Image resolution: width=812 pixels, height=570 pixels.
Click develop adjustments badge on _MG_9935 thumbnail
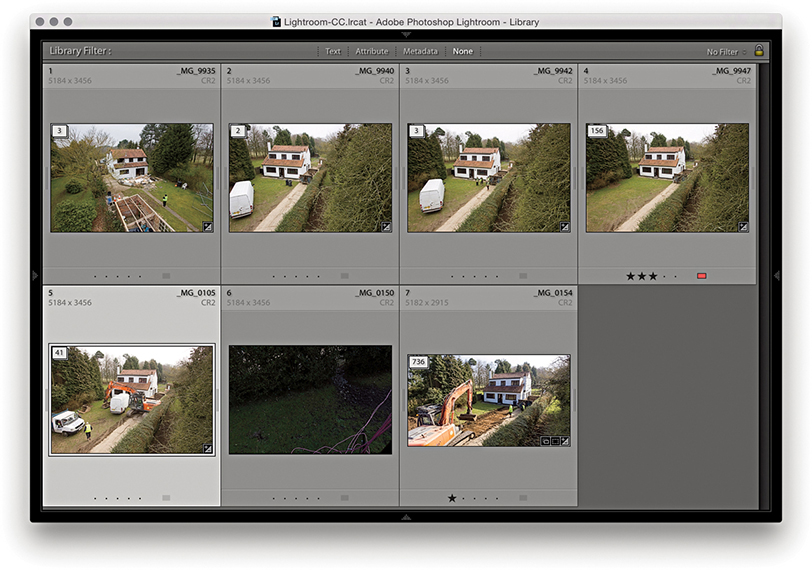[x=208, y=227]
